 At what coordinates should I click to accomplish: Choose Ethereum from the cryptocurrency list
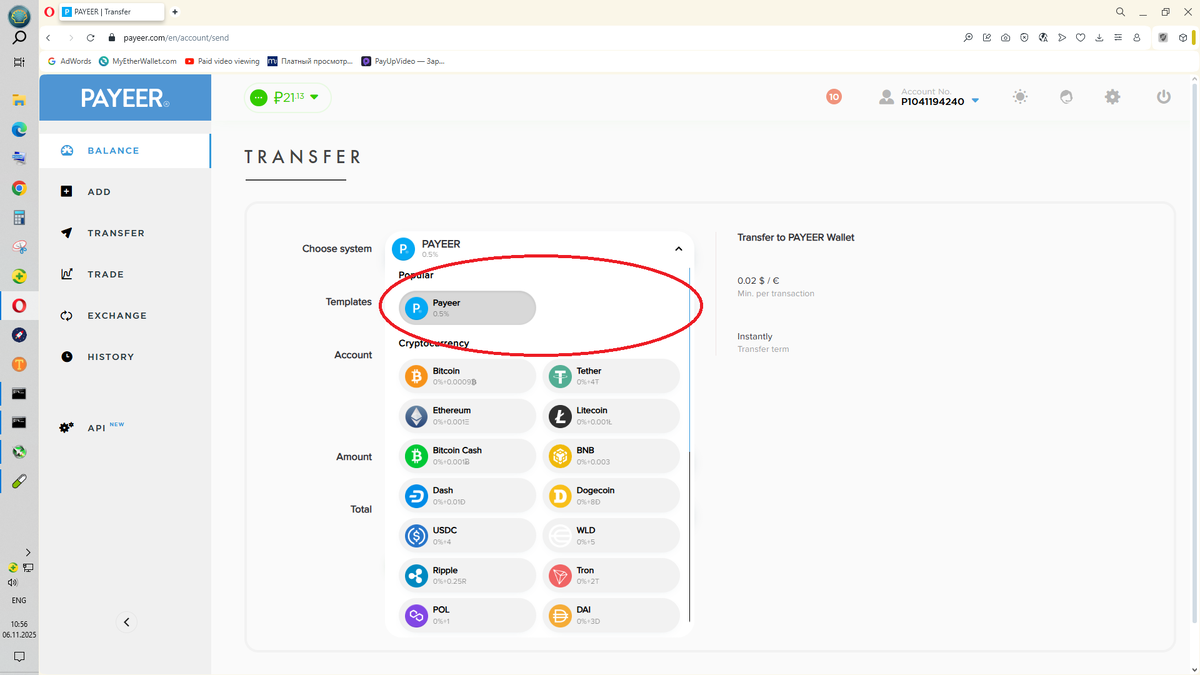[x=467, y=416]
